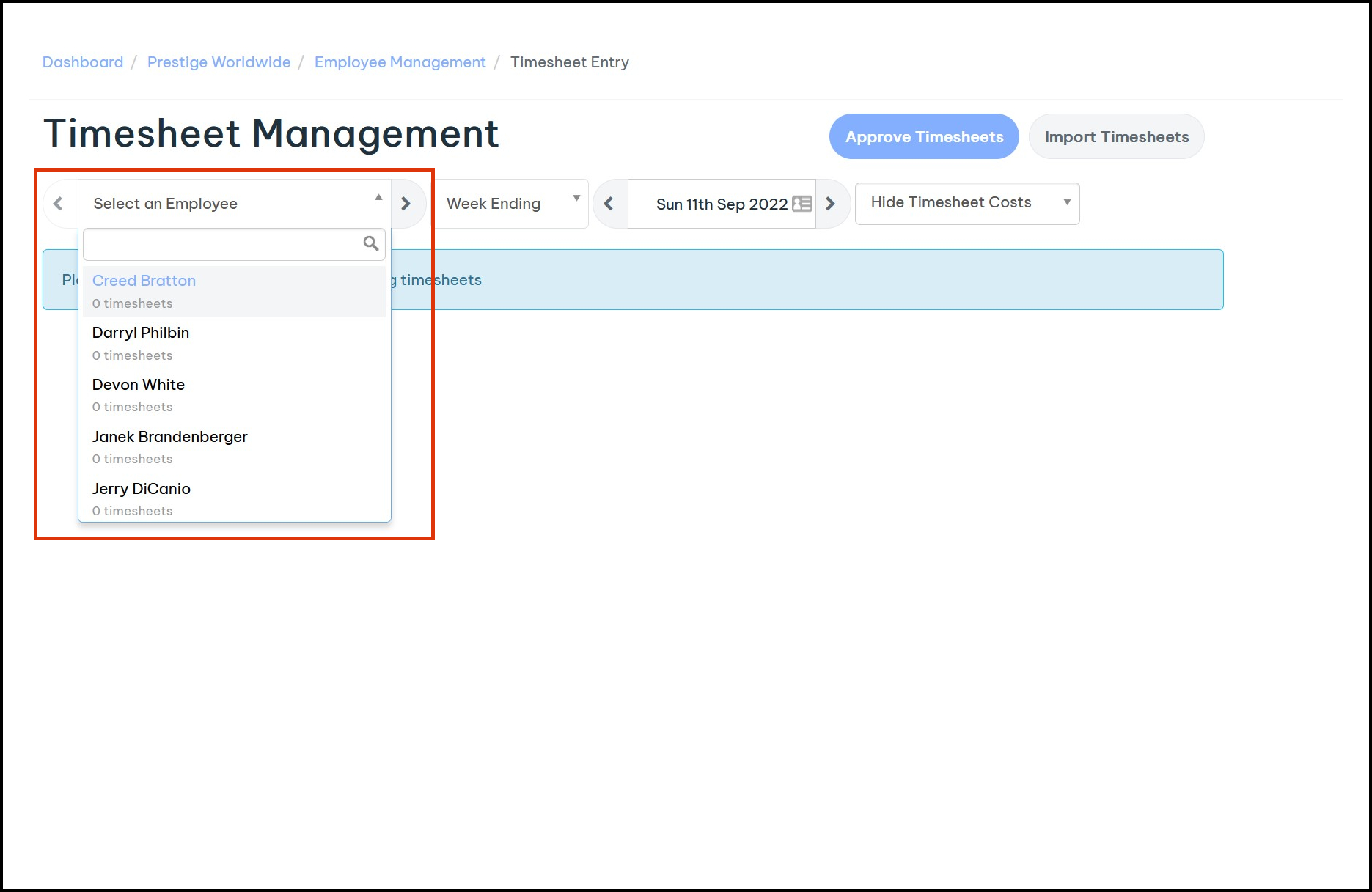Open the Week Ending dropdown
The height and width of the screenshot is (892, 1372).
point(512,204)
